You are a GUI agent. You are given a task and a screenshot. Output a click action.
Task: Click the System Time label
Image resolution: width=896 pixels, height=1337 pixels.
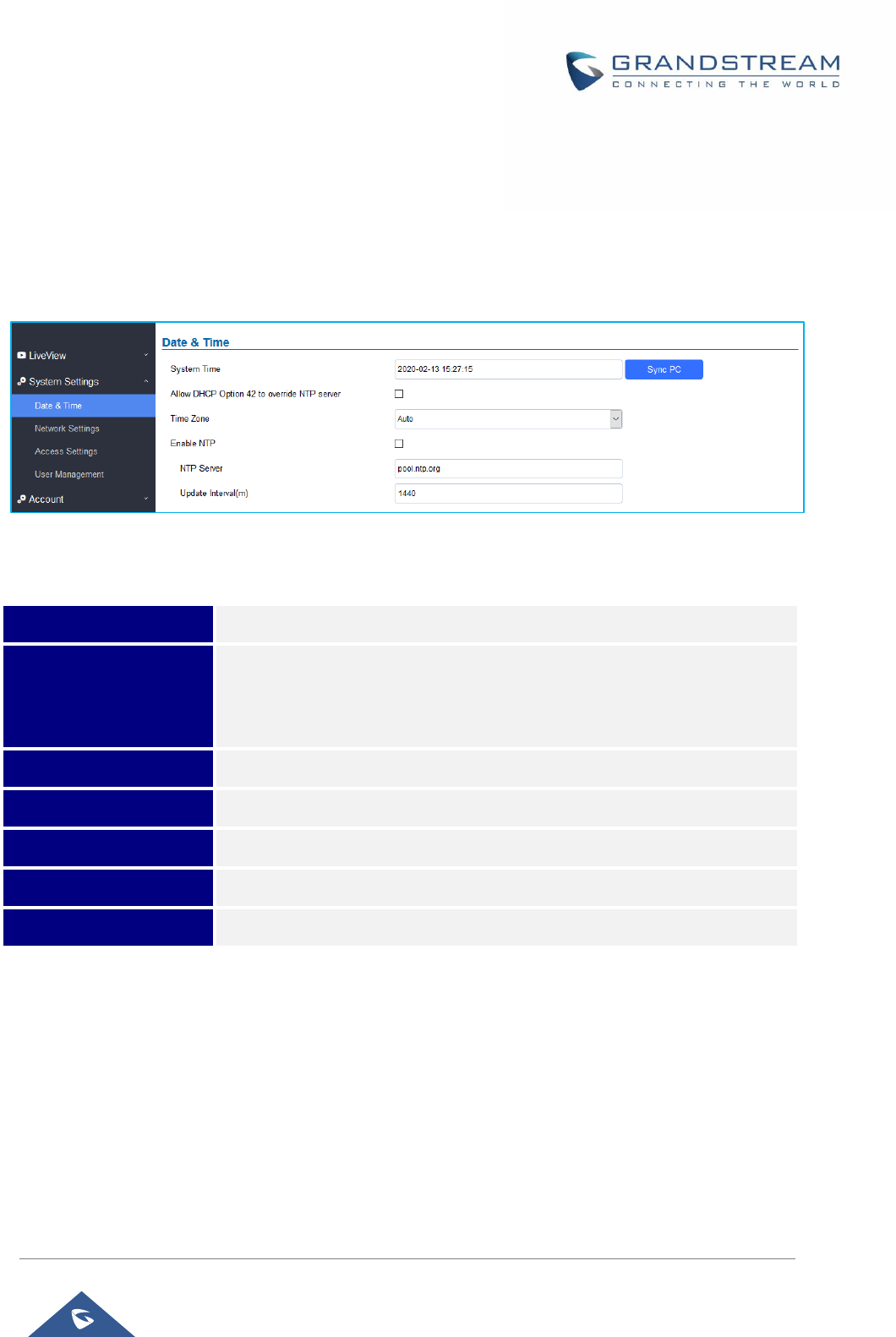(x=195, y=369)
